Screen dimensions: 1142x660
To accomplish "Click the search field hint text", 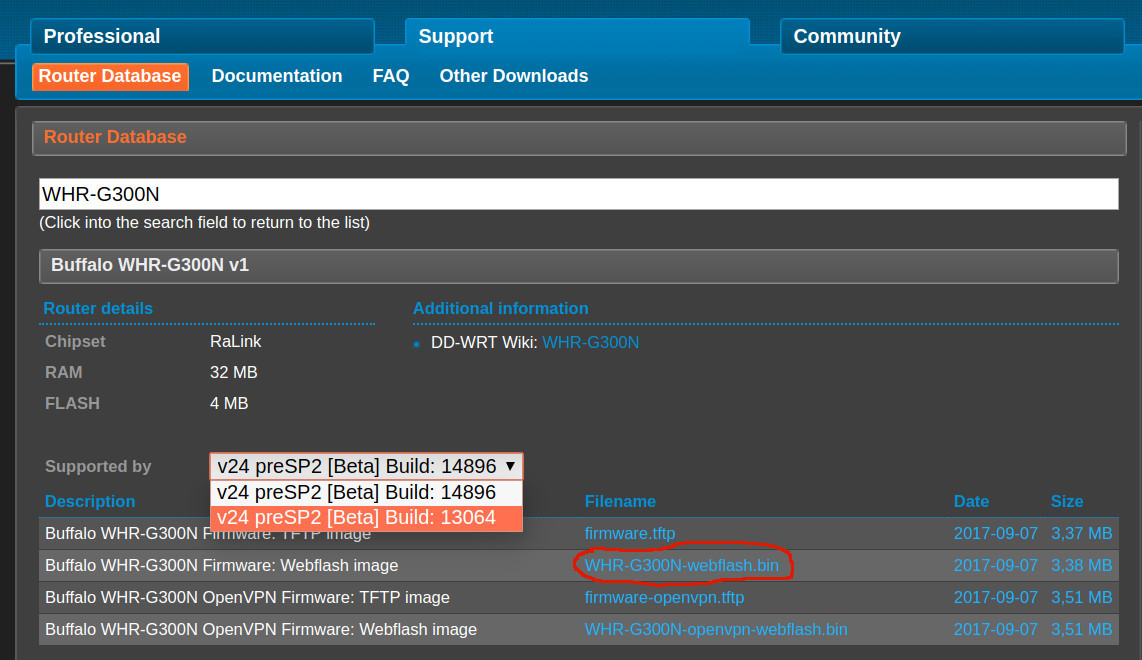I will point(205,222).
